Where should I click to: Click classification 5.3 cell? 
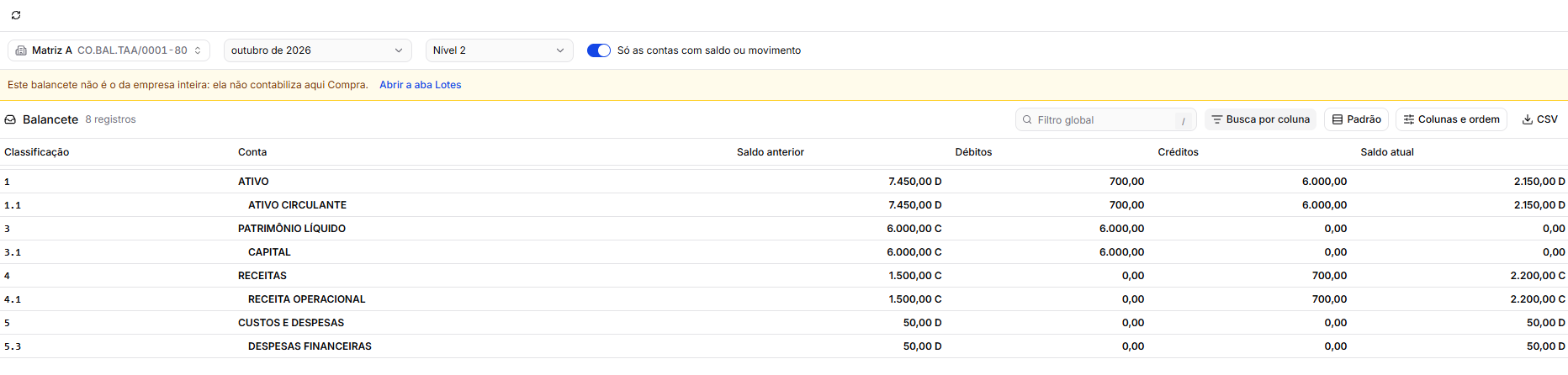click(13, 346)
